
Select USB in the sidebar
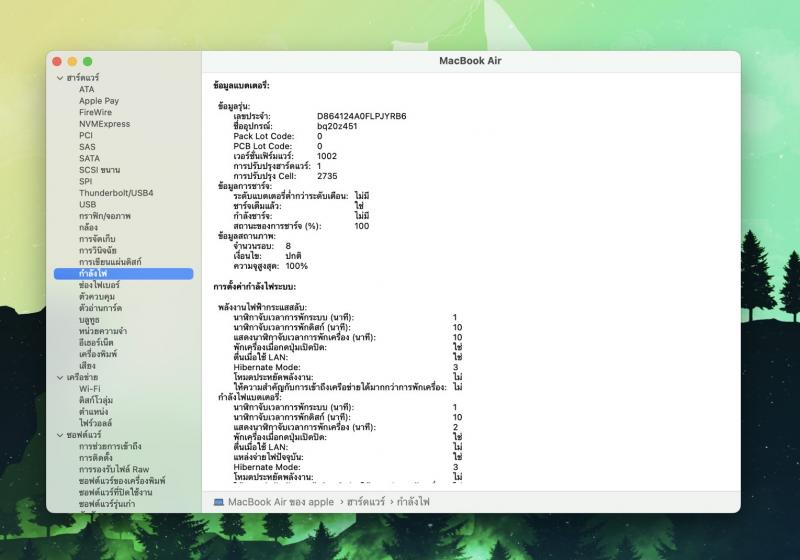click(88, 205)
